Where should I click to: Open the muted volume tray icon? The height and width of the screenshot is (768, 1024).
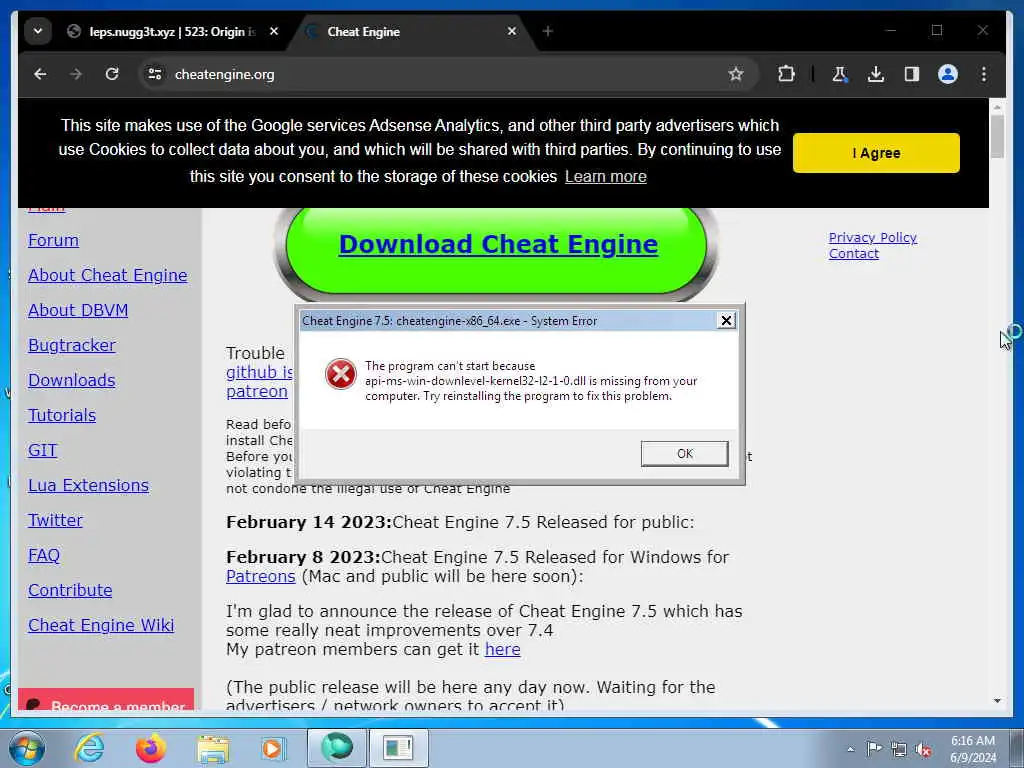tap(923, 749)
